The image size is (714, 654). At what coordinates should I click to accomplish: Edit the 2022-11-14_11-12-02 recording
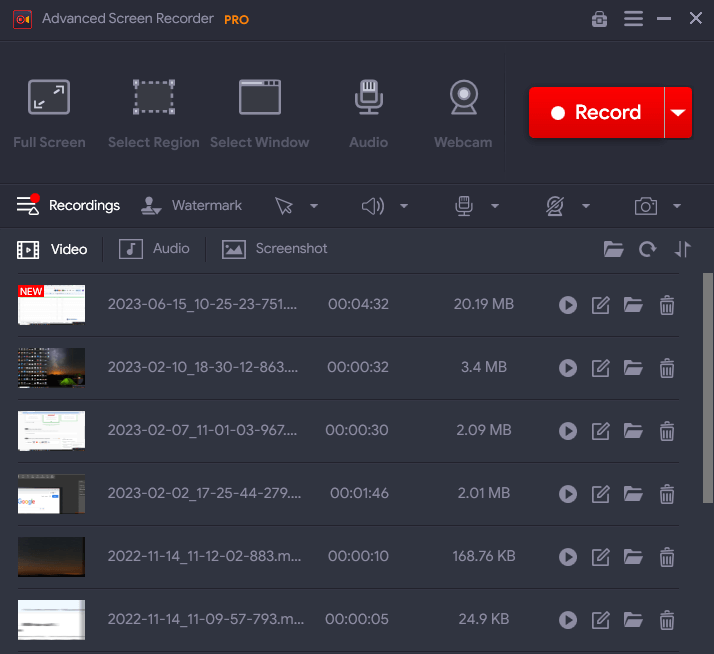[601, 557]
